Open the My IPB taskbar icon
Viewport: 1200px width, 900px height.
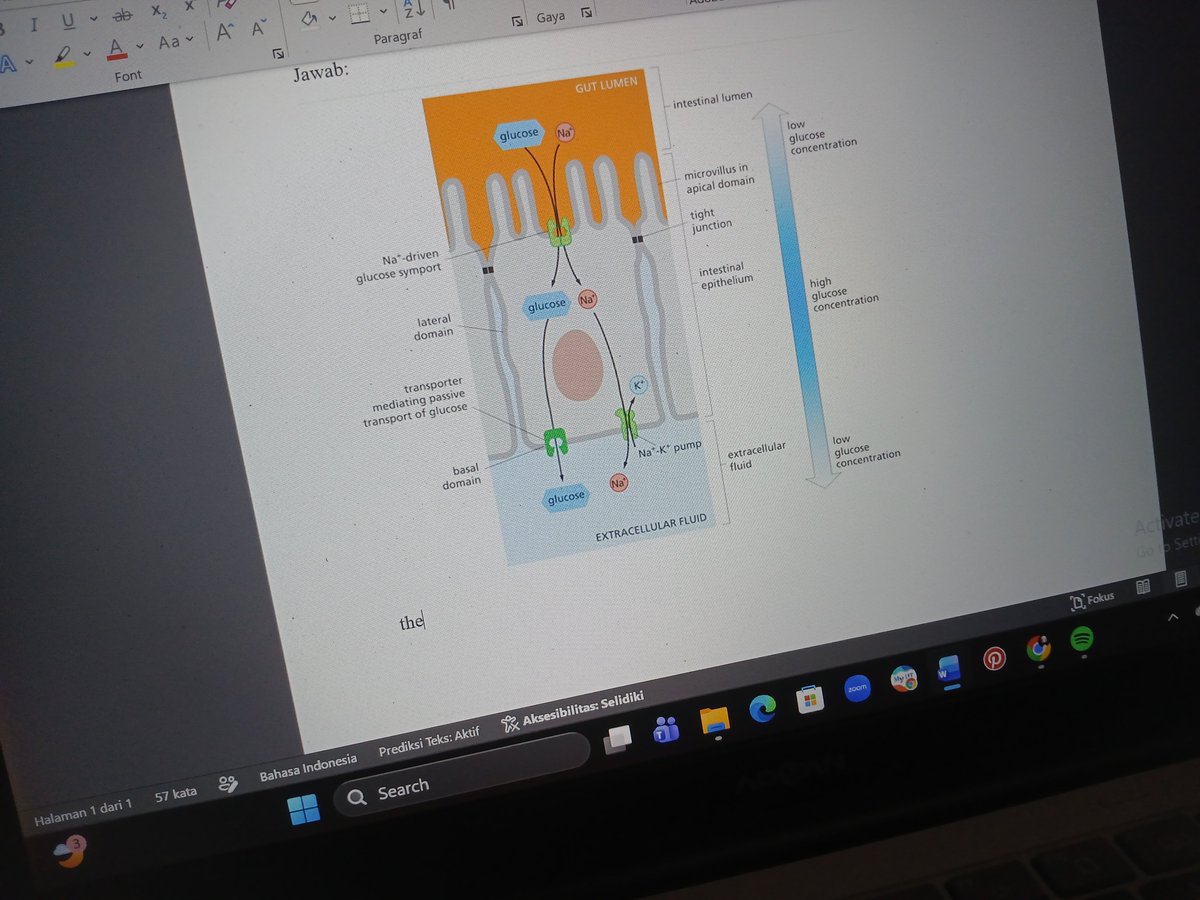pyautogui.click(x=904, y=678)
